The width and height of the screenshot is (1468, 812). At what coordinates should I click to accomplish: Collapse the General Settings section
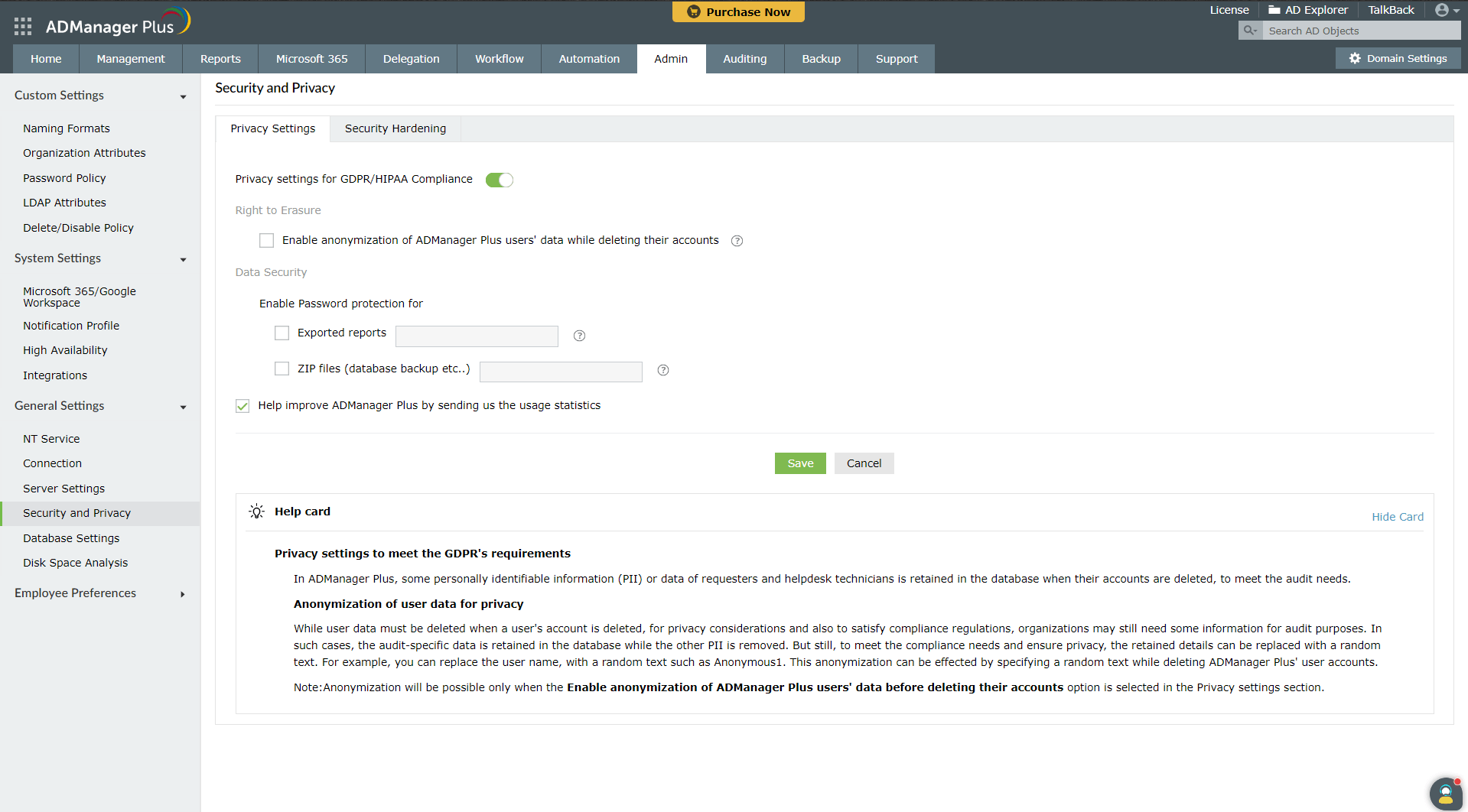coord(183,408)
